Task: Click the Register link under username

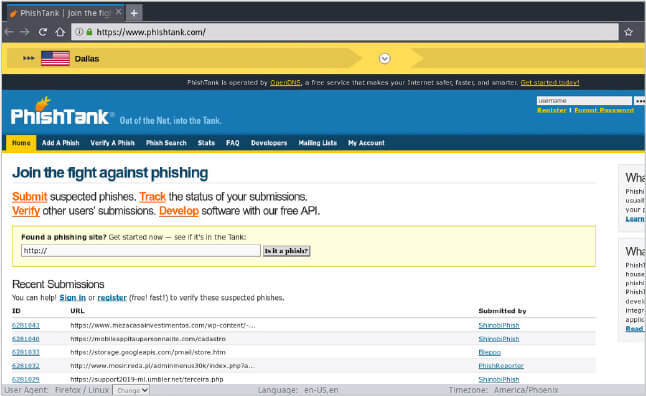Action: 552,110
